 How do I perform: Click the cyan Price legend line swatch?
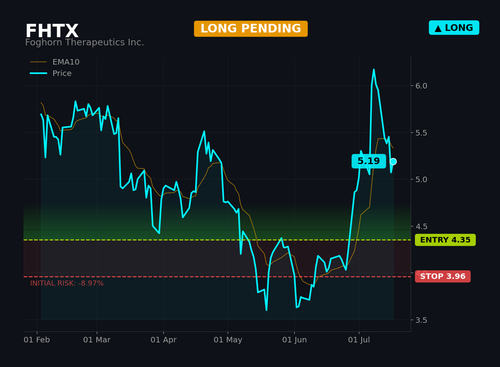click(x=38, y=73)
